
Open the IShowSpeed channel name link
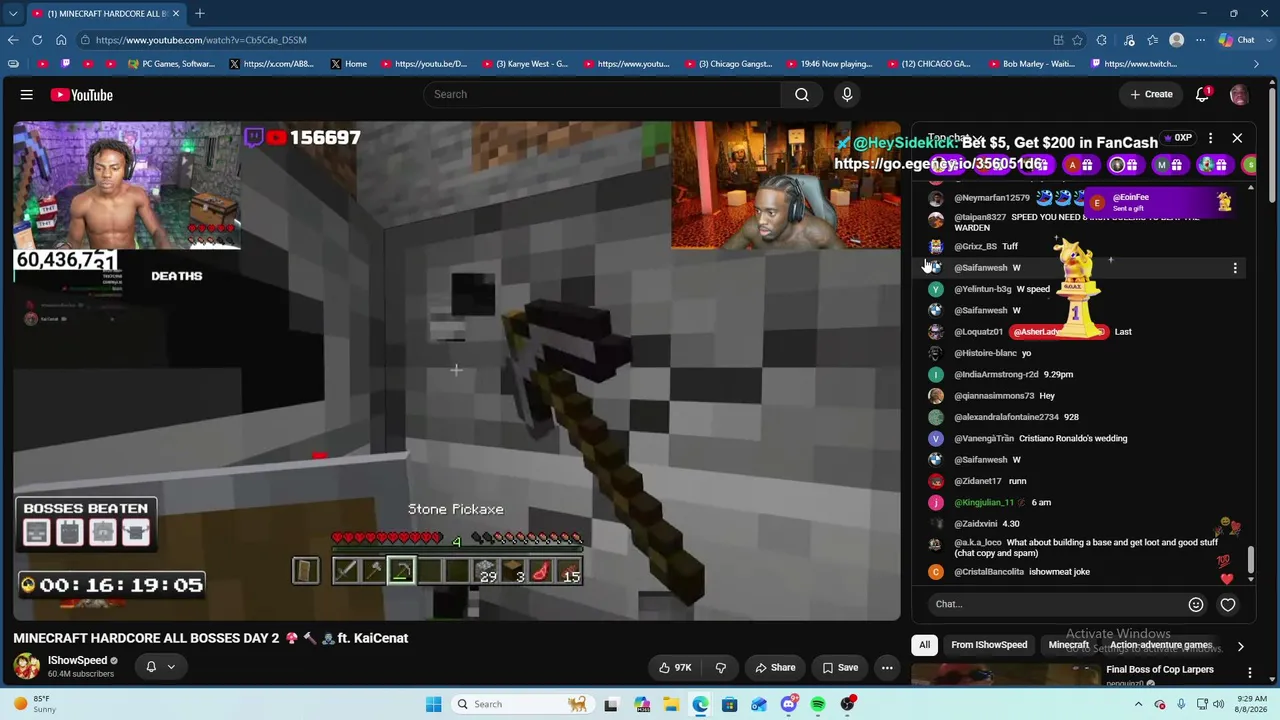[77, 660]
